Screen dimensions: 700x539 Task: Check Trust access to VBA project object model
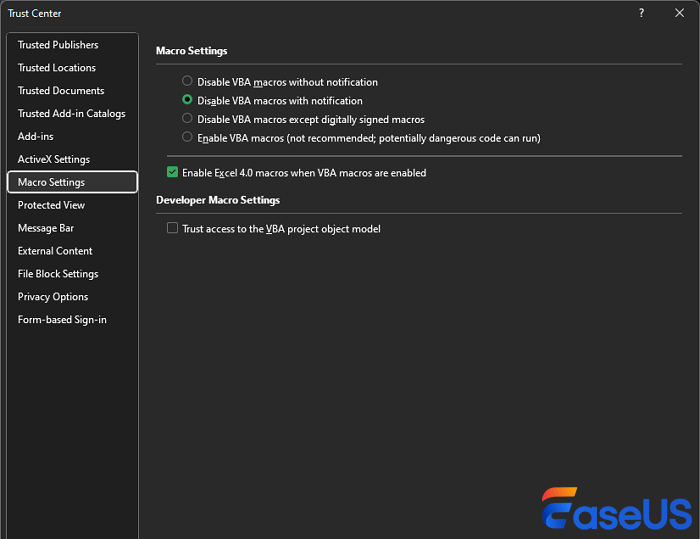tap(173, 229)
